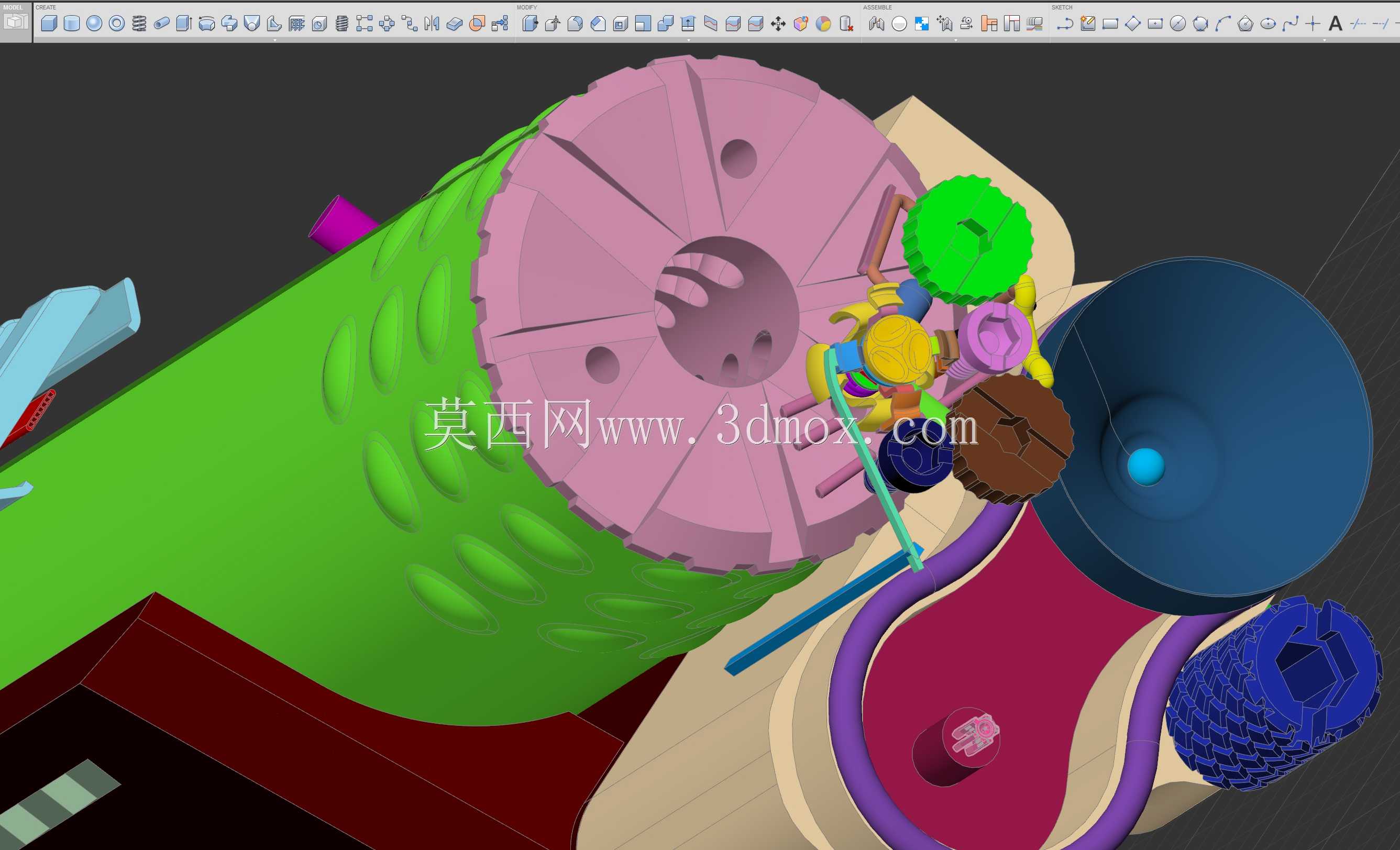The width and height of the screenshot is (1400, 850).
Task: Select the New Component circle icon
Action: (899, 23)
